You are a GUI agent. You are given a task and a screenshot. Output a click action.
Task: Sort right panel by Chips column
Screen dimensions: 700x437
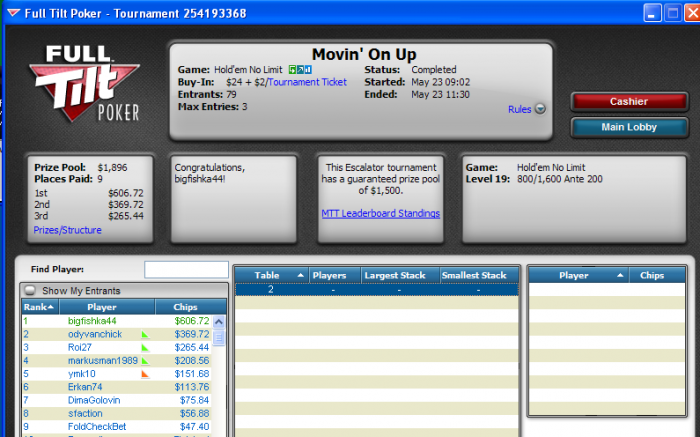pos(657,275)
